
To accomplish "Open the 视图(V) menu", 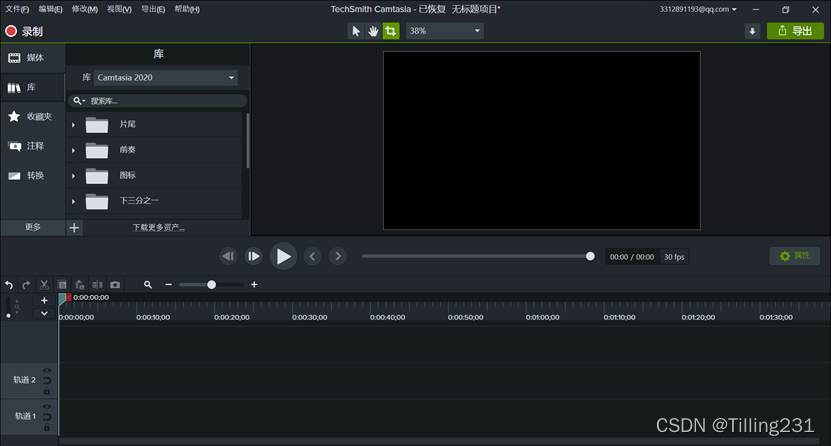I will point(119,9).
